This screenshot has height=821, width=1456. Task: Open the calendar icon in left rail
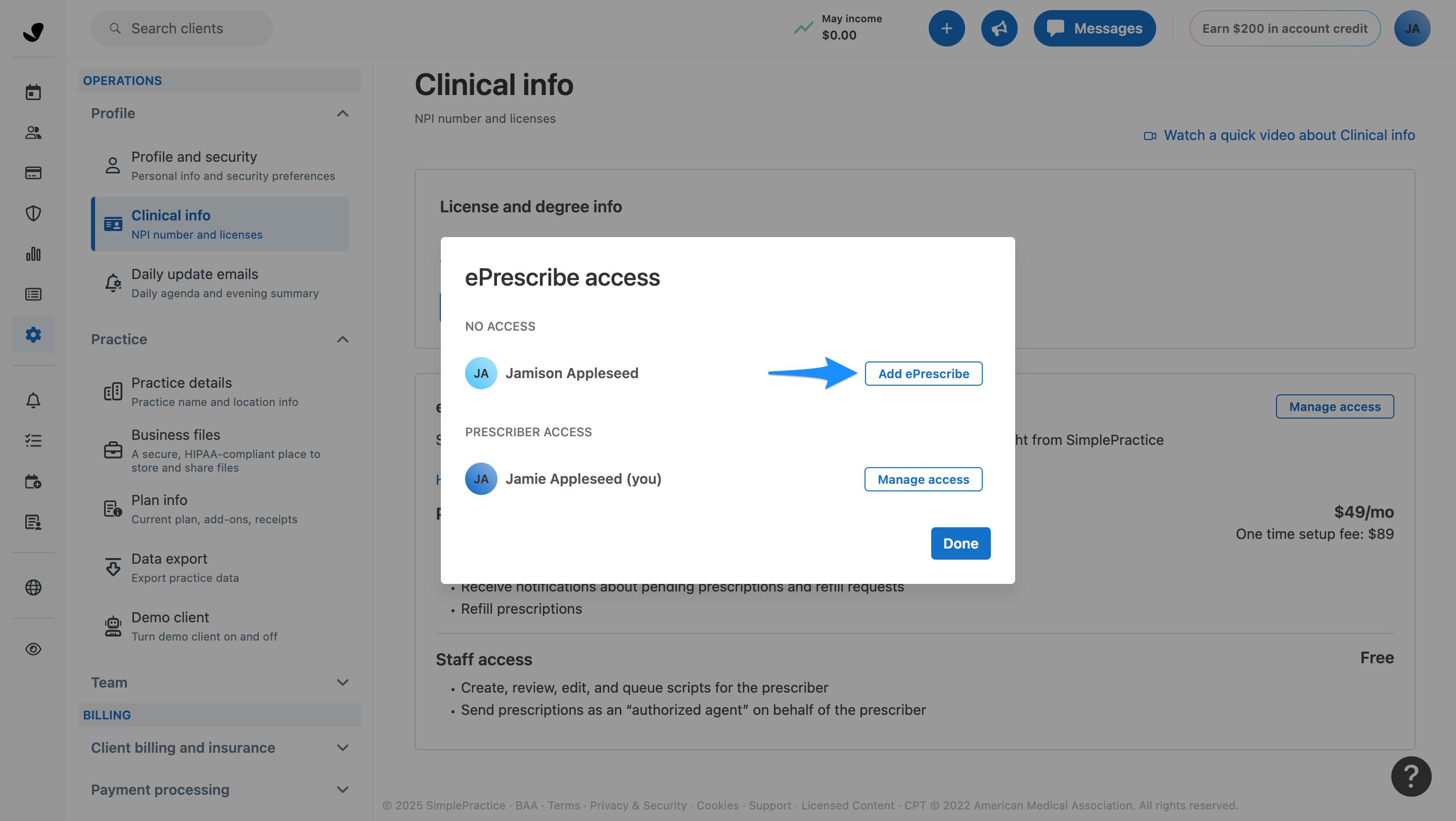[x=33, y=92]
